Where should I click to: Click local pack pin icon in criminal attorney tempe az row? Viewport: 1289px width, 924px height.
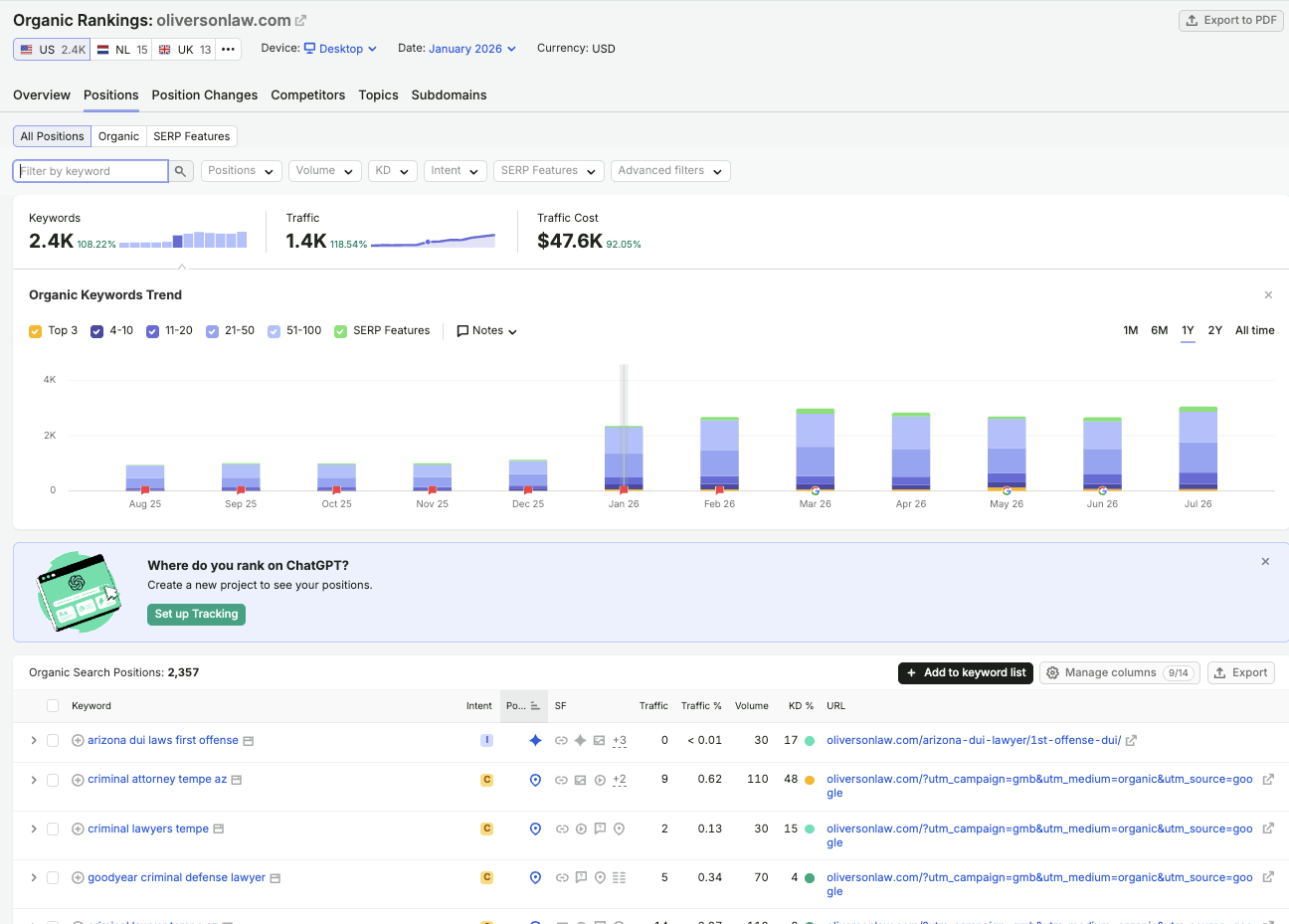tap(535, 780)
